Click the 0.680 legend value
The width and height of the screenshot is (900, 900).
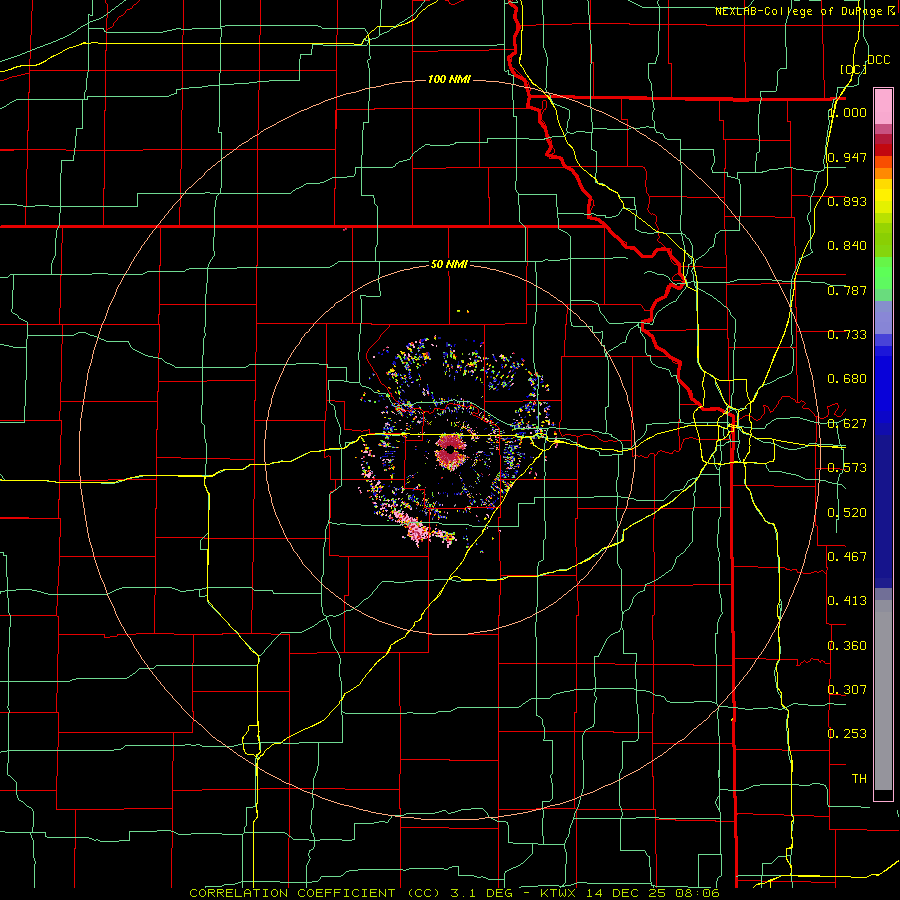[847, 379]
